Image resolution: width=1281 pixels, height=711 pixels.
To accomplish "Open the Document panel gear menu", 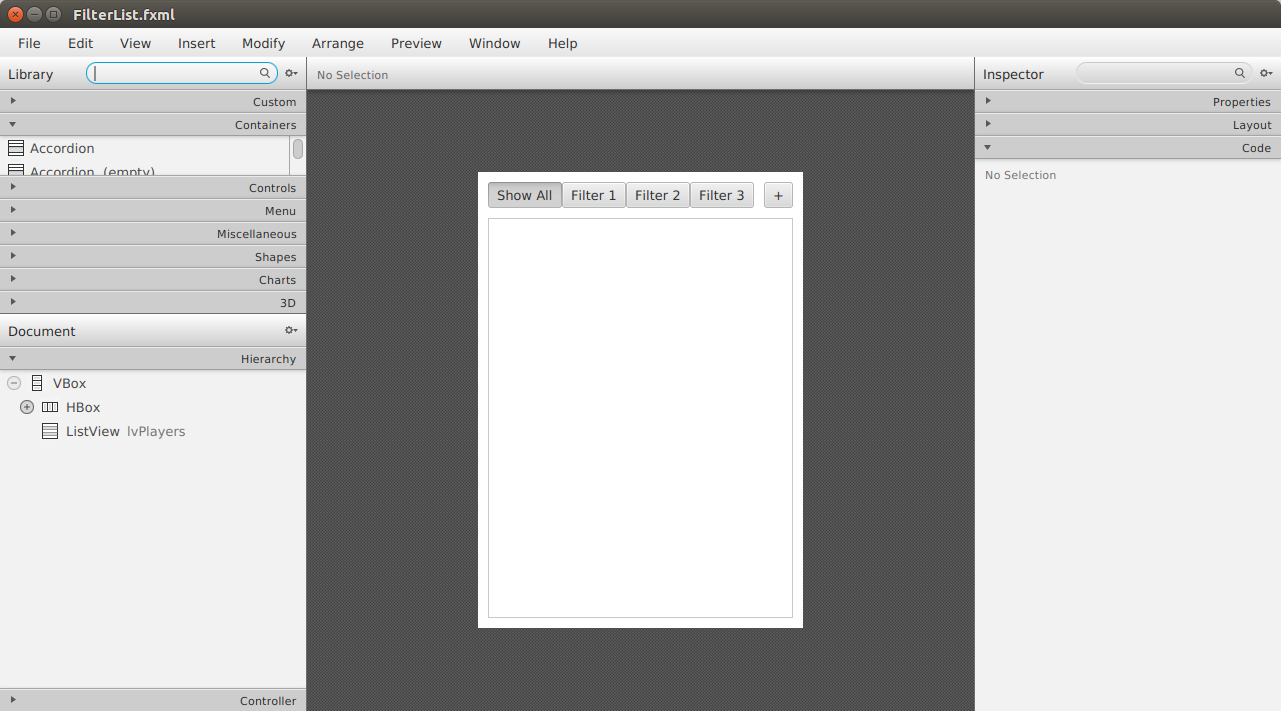I will click(x=290, y=330).
